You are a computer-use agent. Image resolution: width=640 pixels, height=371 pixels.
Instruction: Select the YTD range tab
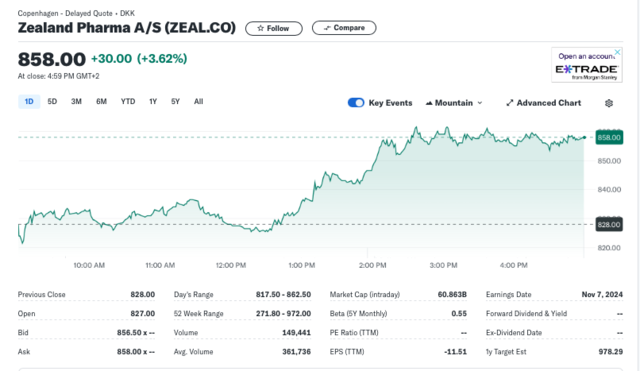(128, 102)
